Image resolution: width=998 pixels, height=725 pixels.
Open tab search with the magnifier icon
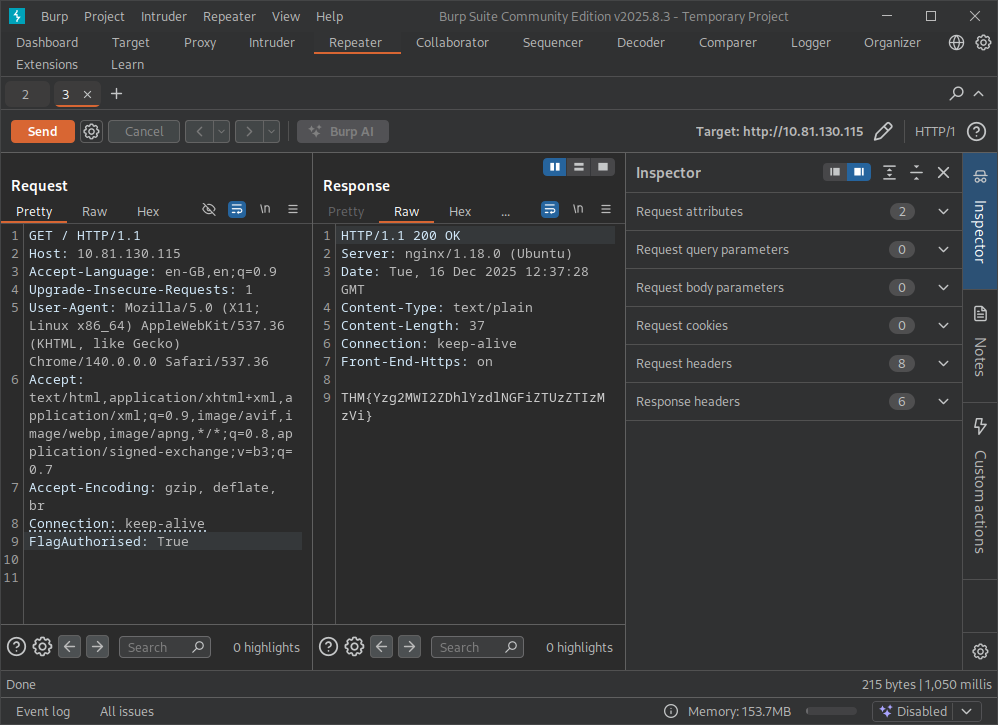[x=957, y=93]
